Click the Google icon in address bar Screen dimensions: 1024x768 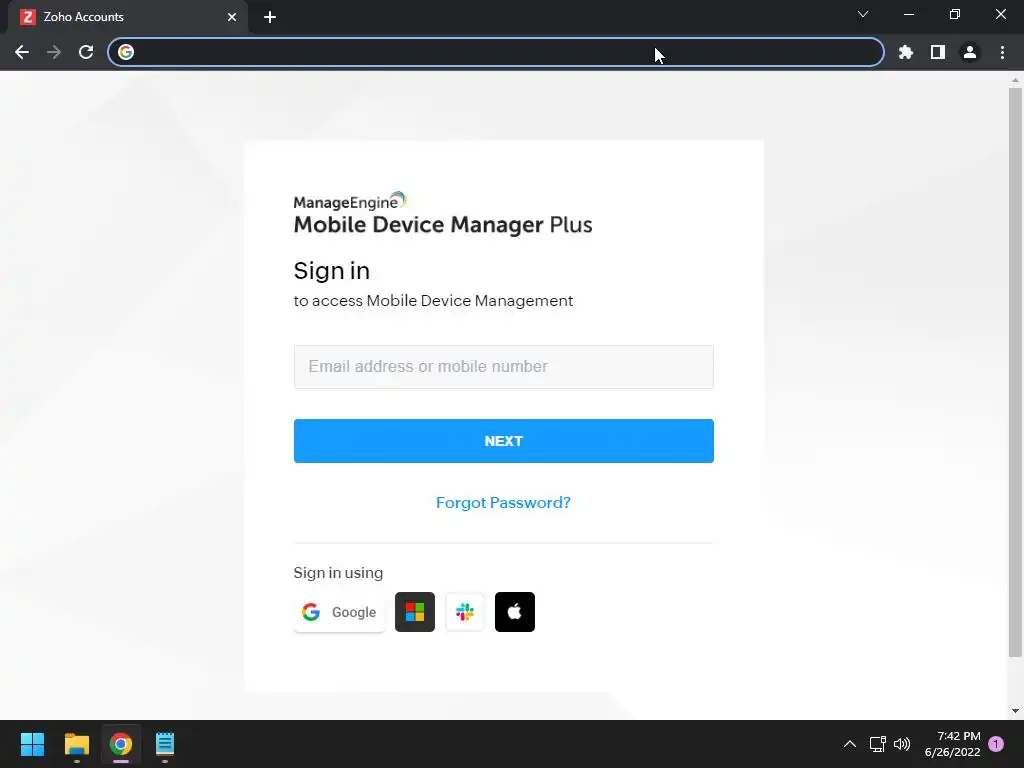coord(126,52)
